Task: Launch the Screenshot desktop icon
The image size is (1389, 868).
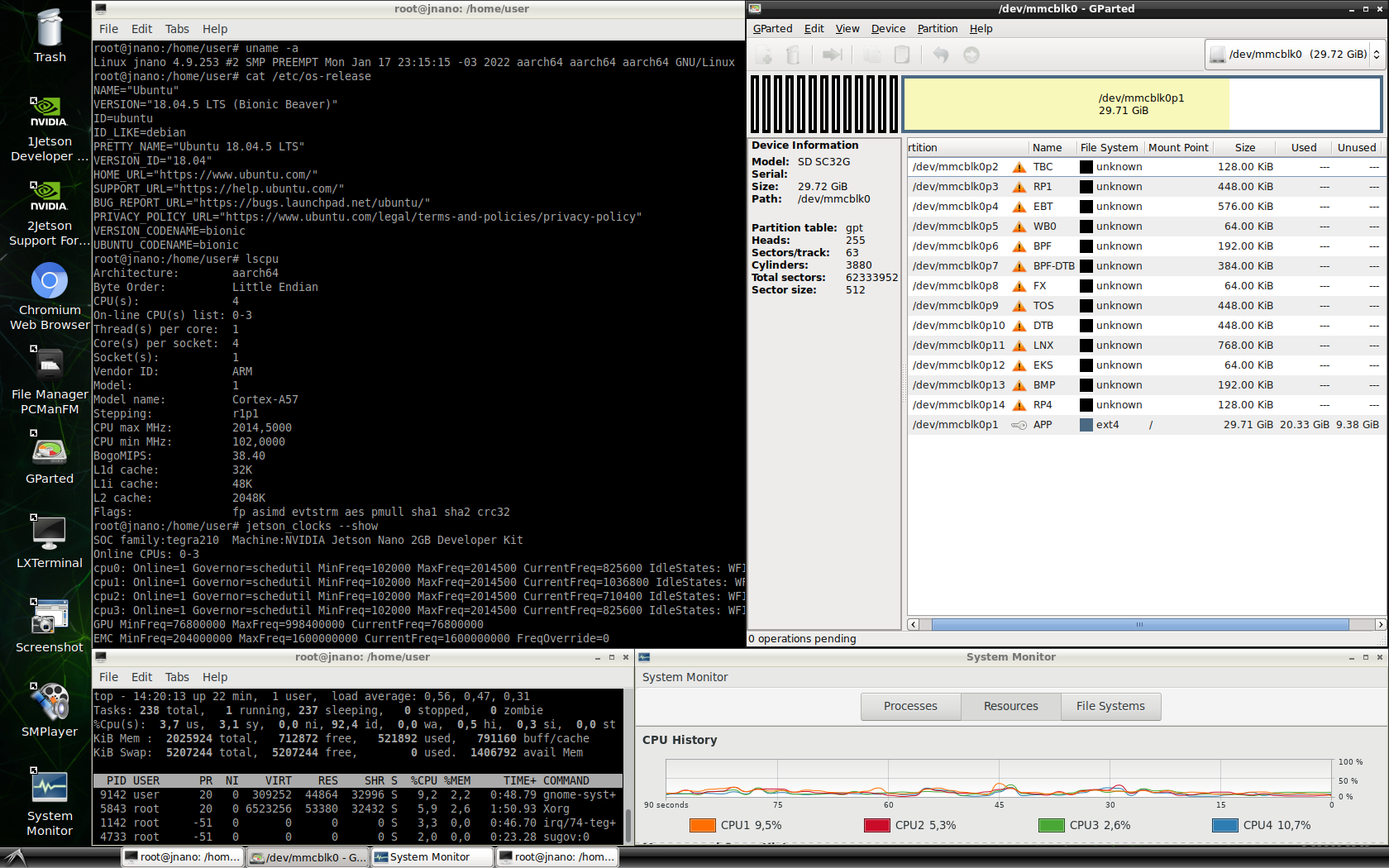Action: (50, 627)
